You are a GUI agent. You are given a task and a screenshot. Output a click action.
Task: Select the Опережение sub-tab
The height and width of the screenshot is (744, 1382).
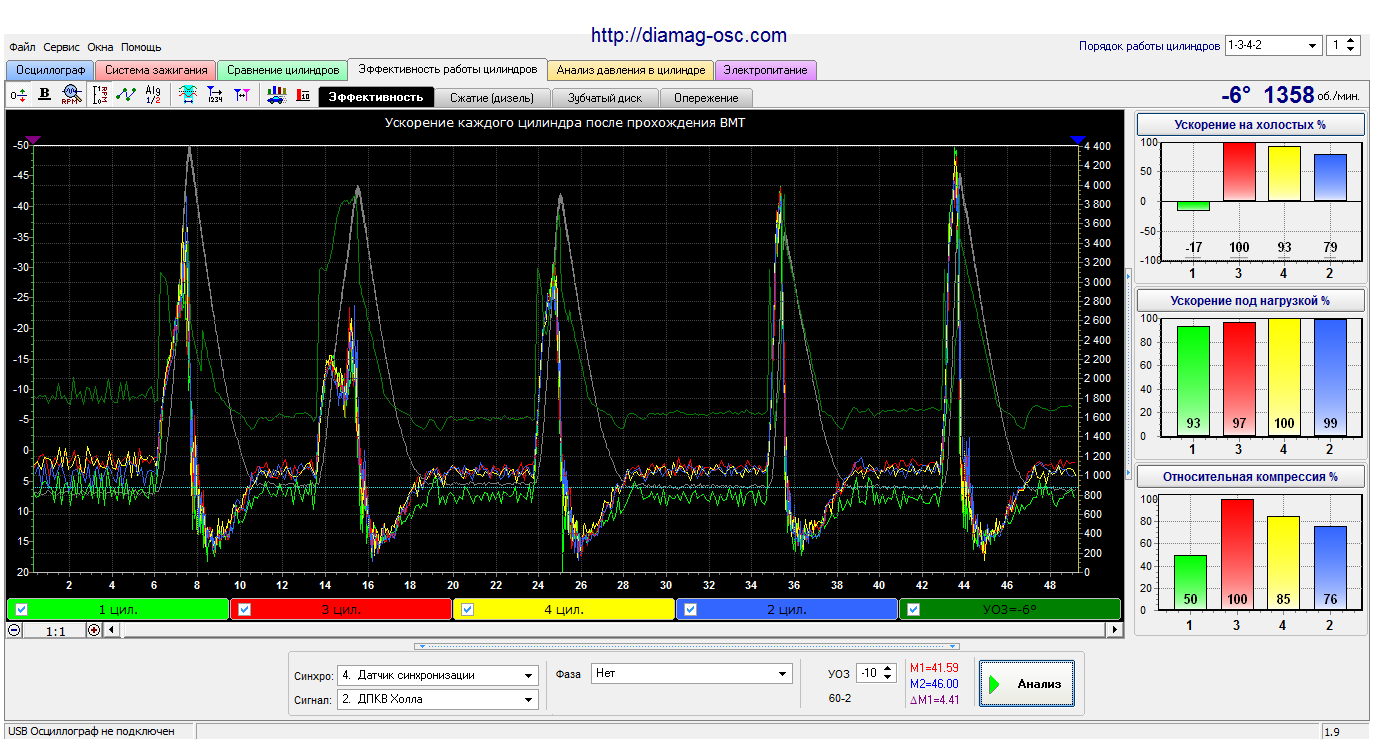coord(706,98)
